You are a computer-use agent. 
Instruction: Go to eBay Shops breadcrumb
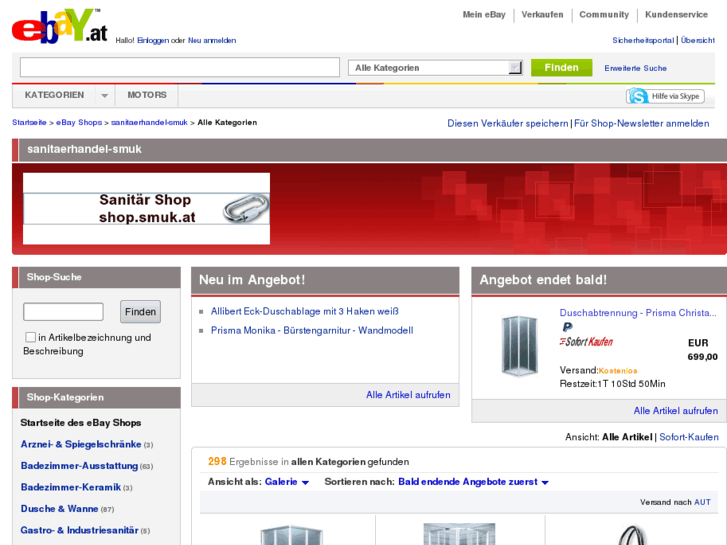tap(79, 122)
